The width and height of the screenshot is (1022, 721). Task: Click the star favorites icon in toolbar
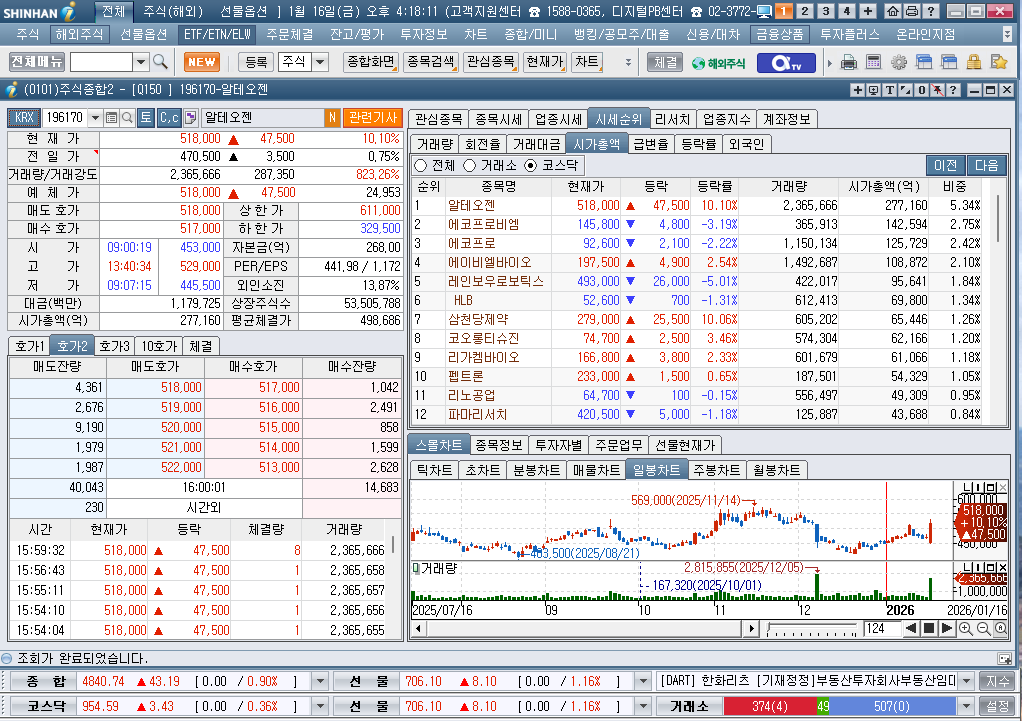point(999,63)
